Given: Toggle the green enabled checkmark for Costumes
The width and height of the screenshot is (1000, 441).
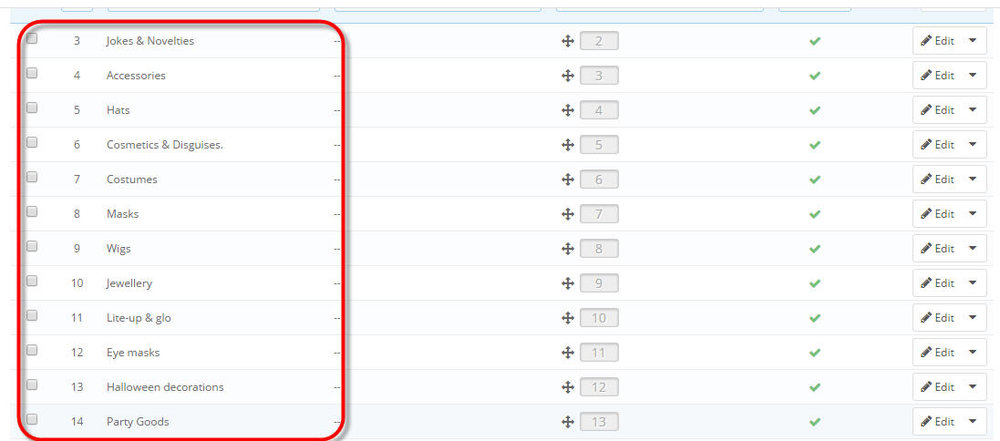Looking at the screenshot, I should point(814,180).
